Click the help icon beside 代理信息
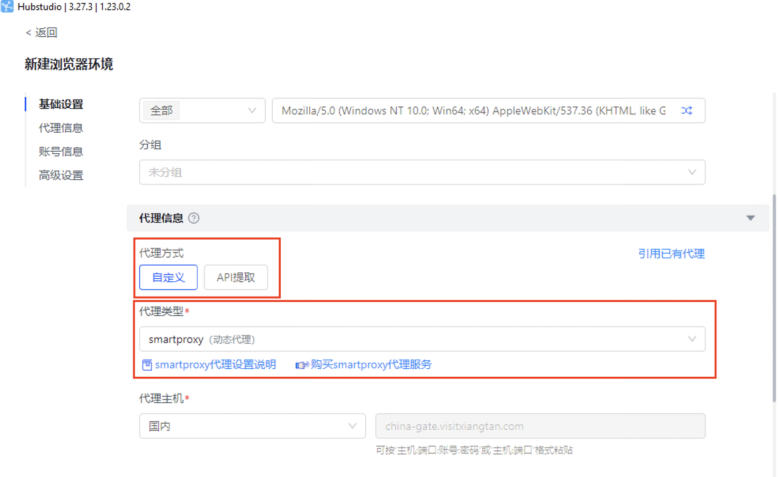 (x=194, y=218)
